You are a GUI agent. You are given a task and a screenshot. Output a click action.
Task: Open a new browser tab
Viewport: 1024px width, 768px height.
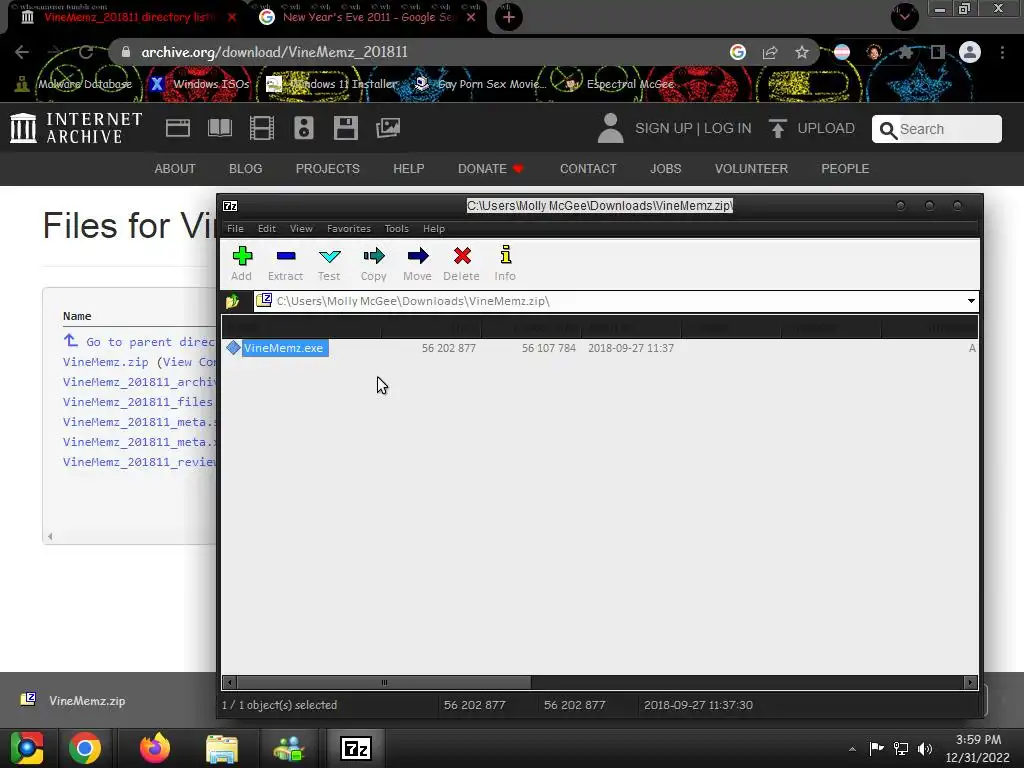coord(509,17)
